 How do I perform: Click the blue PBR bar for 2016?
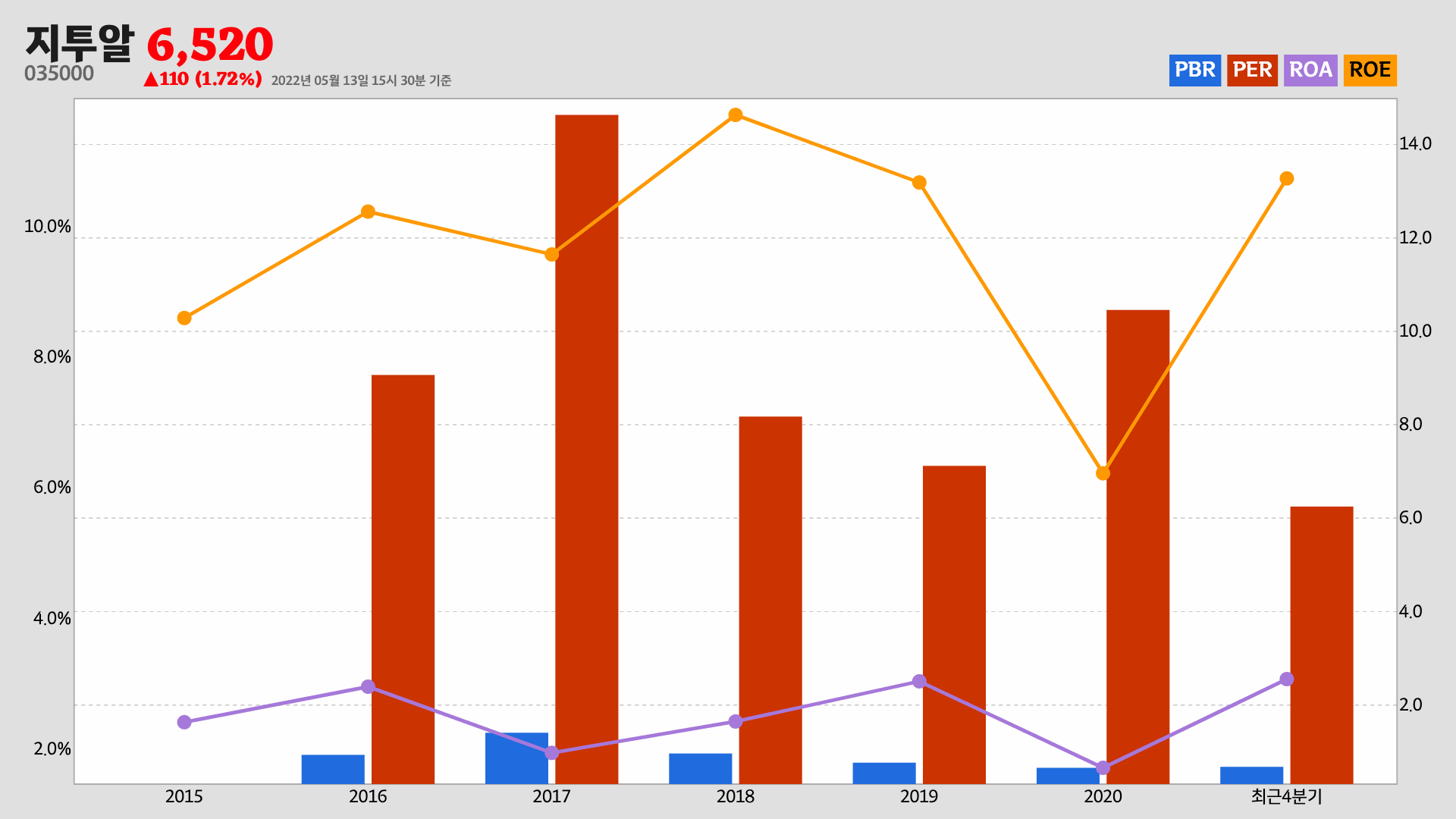click(x=333, y=769)
